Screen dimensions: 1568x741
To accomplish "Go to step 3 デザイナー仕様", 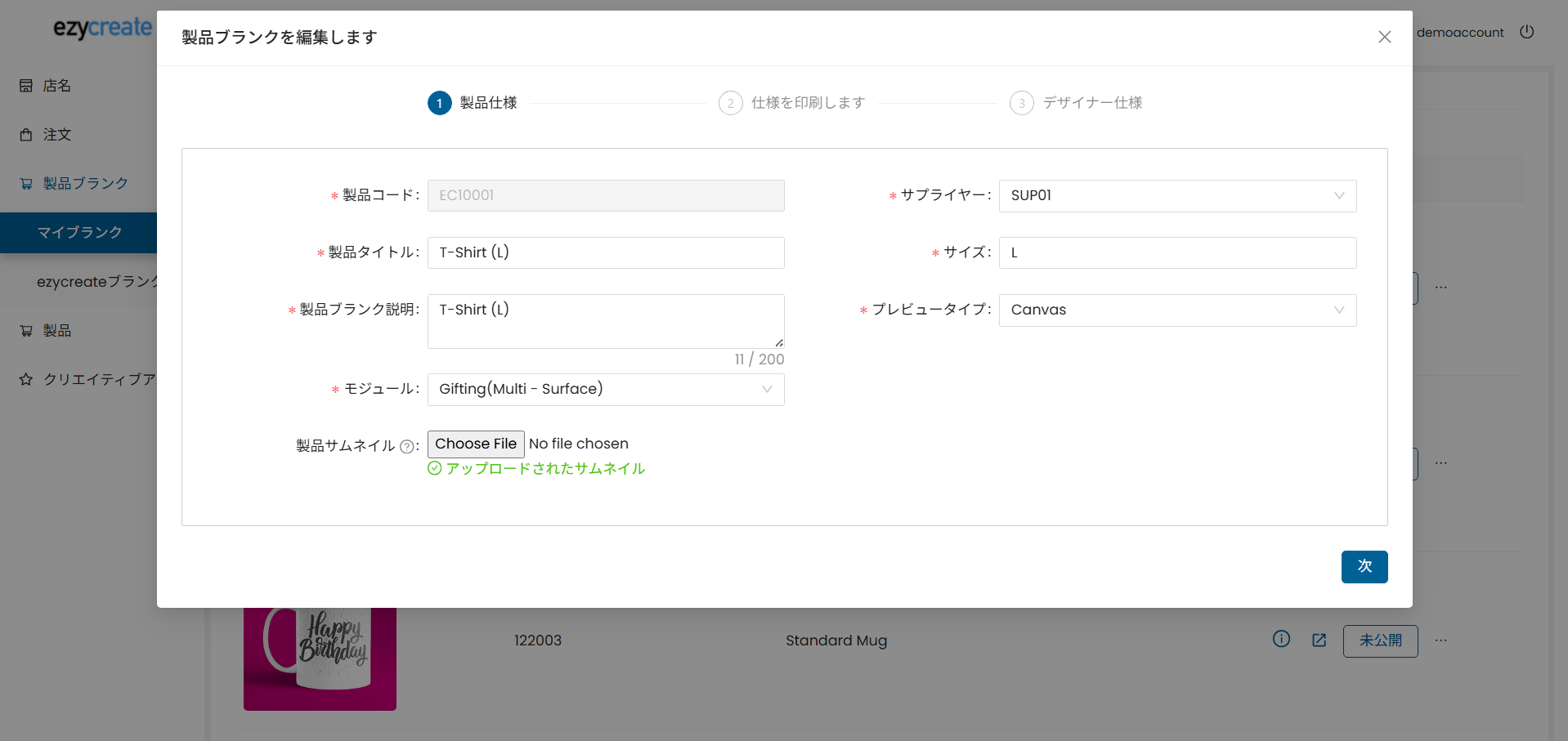I will click(1076, 103).
